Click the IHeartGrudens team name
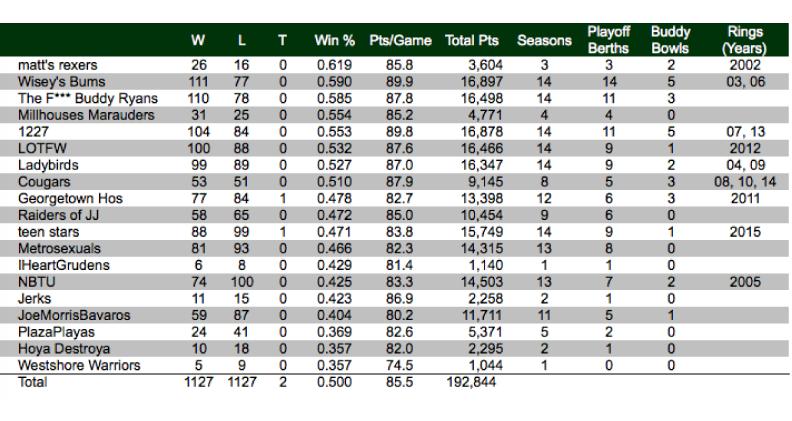 (x=64, y=265)
